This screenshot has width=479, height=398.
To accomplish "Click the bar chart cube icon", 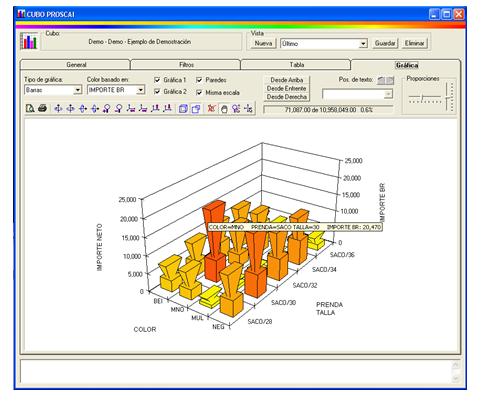I will [28, 41].
